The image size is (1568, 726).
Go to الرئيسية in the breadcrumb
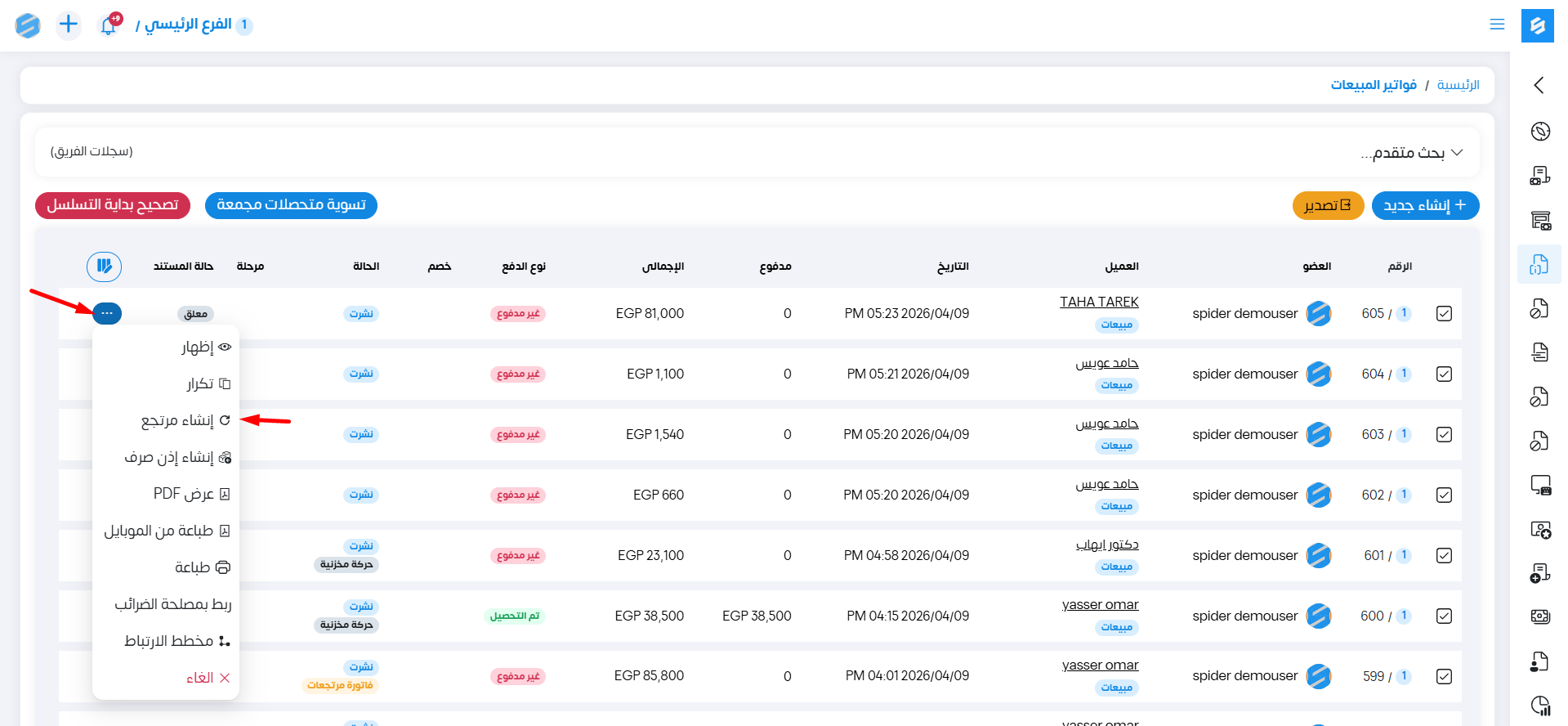coord(1458,85)
